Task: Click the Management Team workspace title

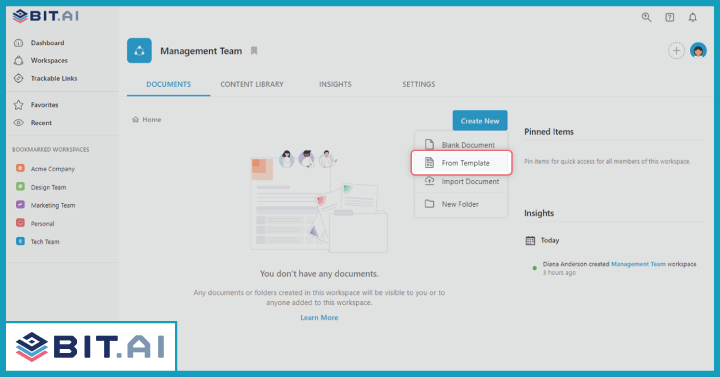Action: tap(201, 51)
